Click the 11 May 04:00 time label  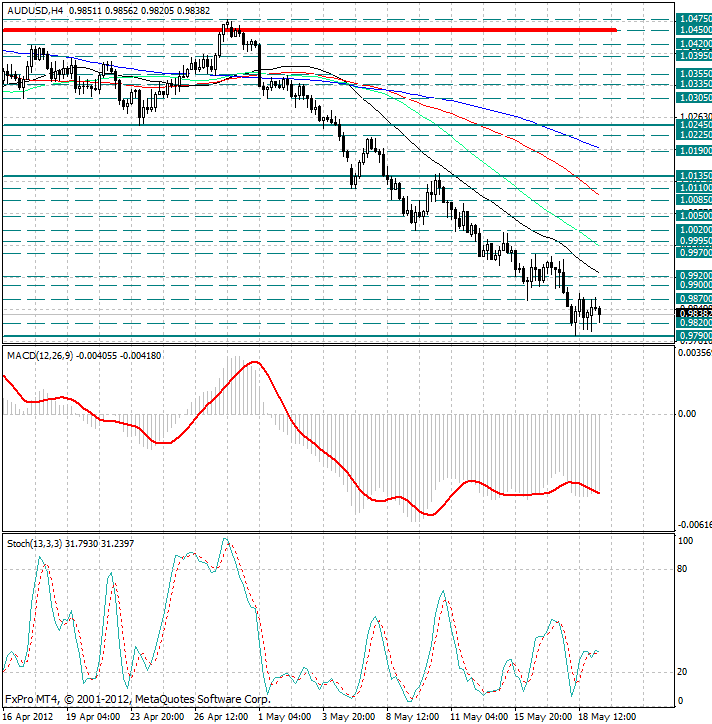click(479, 717)
